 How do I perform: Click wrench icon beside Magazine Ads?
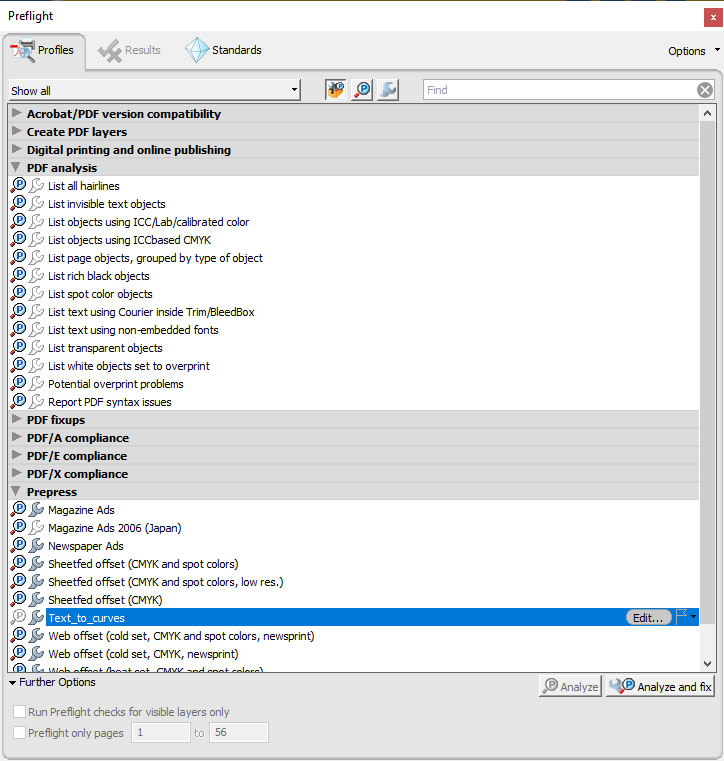tap(36, 510)
